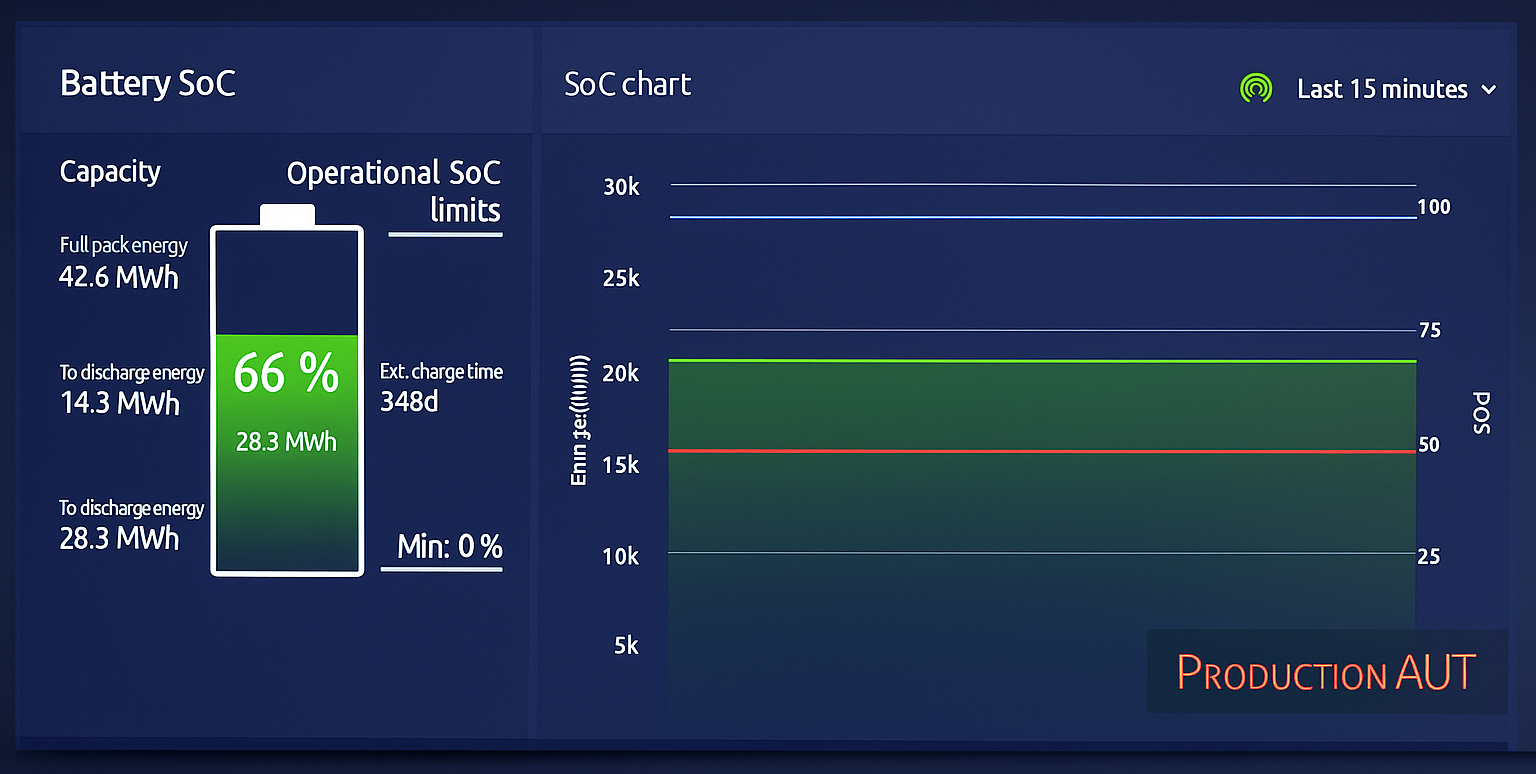Screen dimensions: 1536x774
Task: Click the Min: 0 % limit value
Action: click(x=449, y=547)
